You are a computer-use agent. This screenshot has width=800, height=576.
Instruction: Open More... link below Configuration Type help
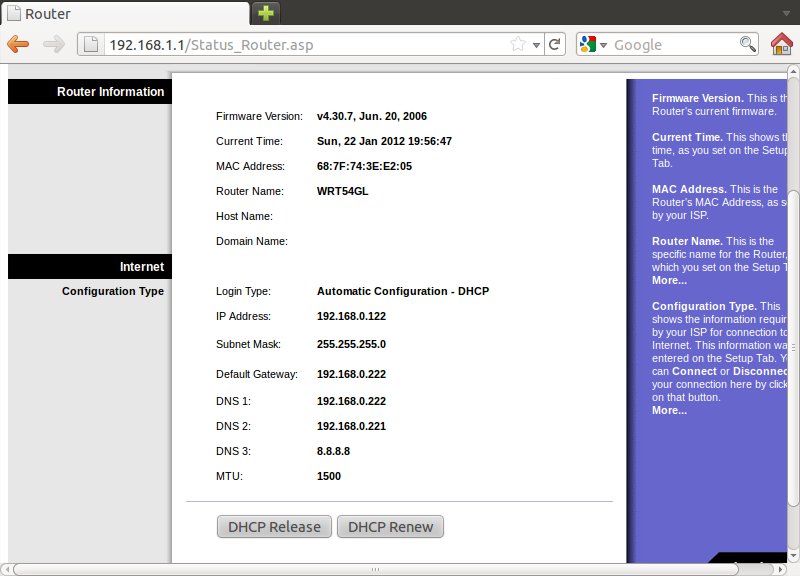[669, 410]
